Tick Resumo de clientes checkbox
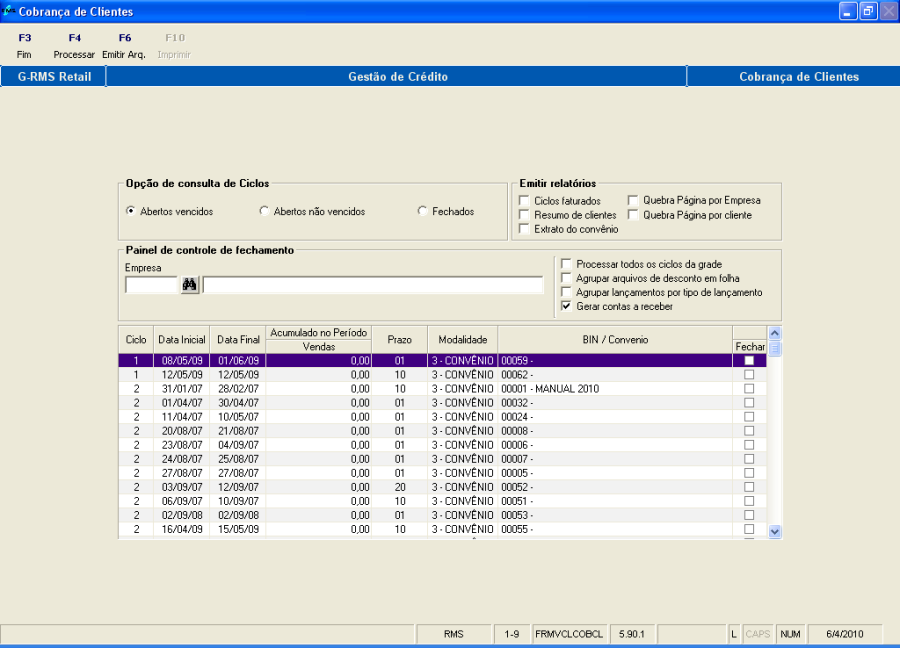This screenshot has width=900, height=648. tap(525, 215)
